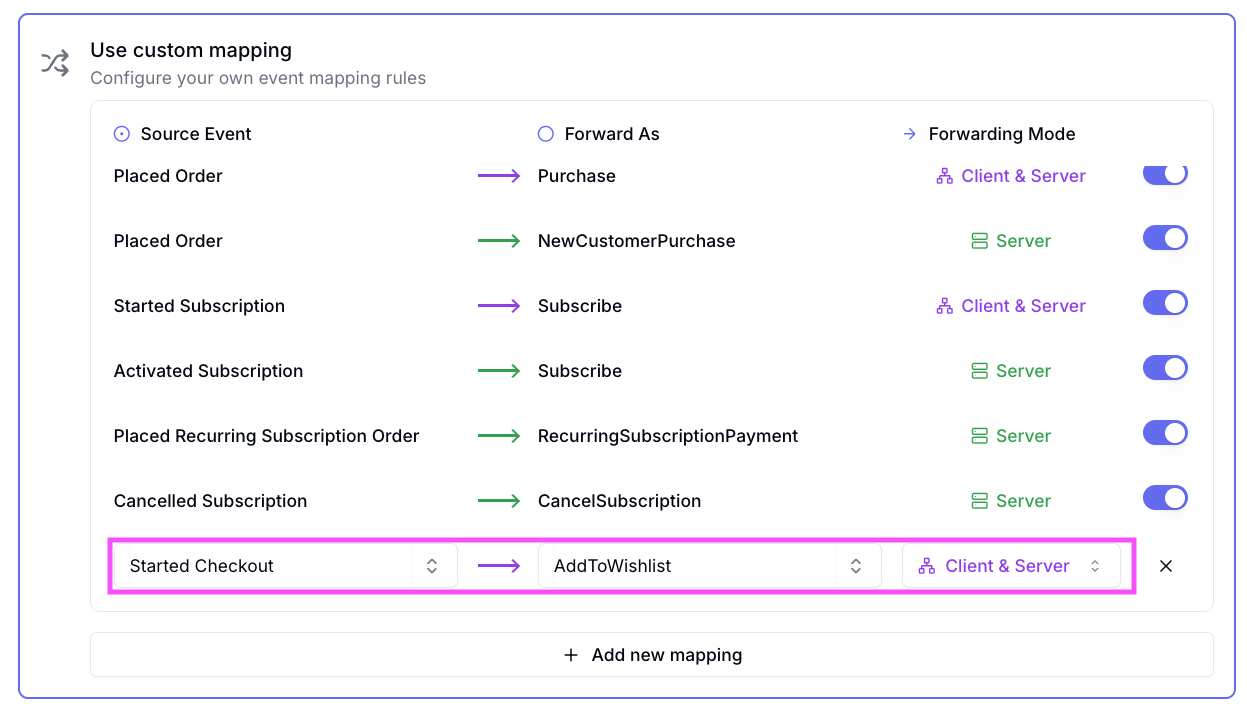Click the Add new mapping button
This screenshot has width=1247, height=714.
point(651,655)
